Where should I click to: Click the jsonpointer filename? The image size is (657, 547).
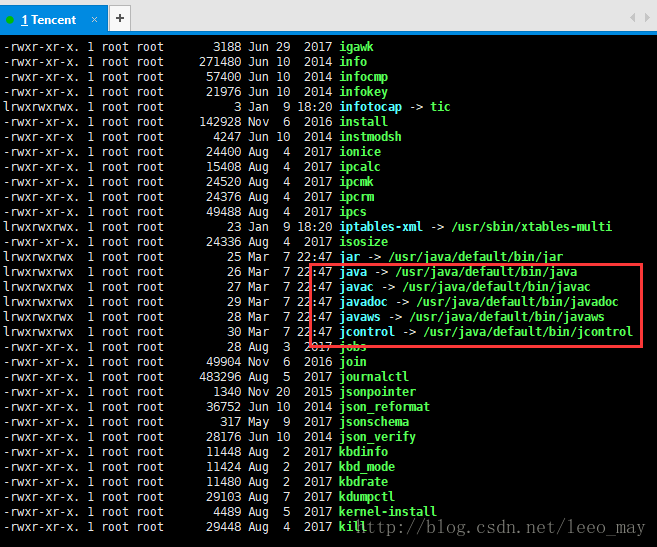378,392
